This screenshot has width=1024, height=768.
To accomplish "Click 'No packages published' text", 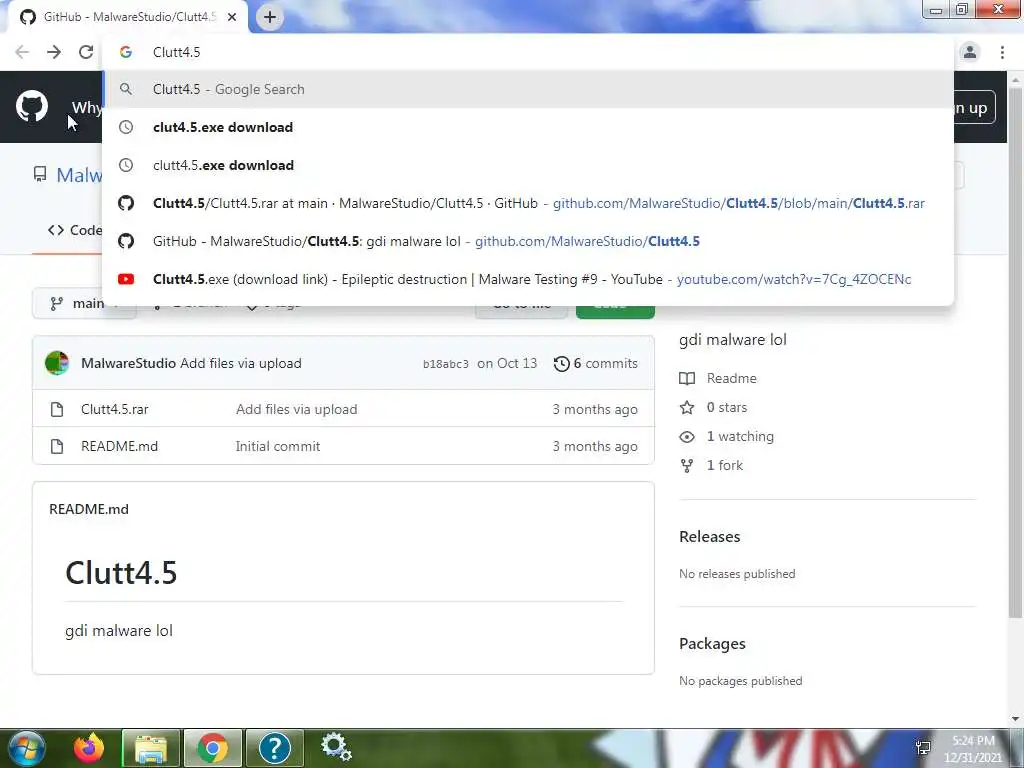I will click(741, 680).
